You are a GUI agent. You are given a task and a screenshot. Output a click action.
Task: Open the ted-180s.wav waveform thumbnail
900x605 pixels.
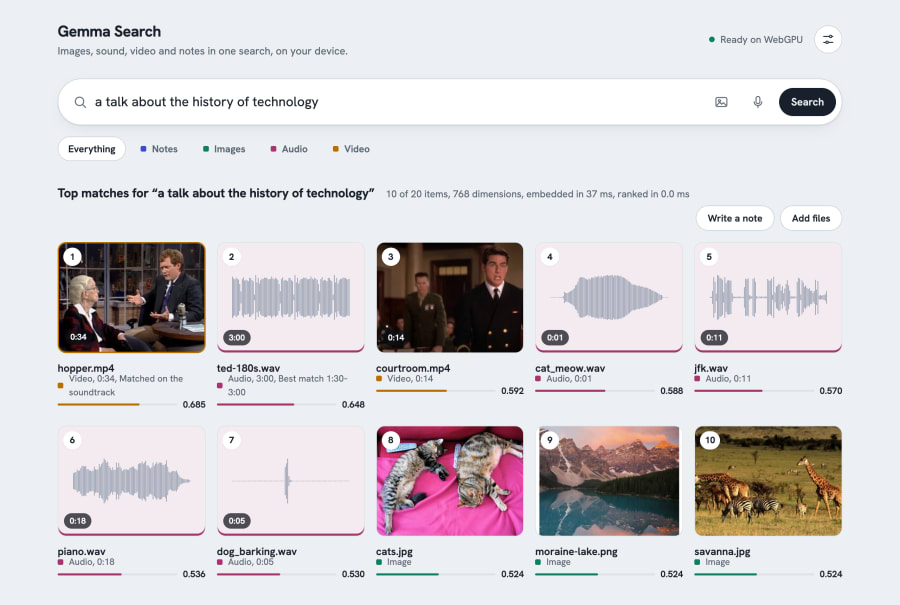[x=290, y=297]
